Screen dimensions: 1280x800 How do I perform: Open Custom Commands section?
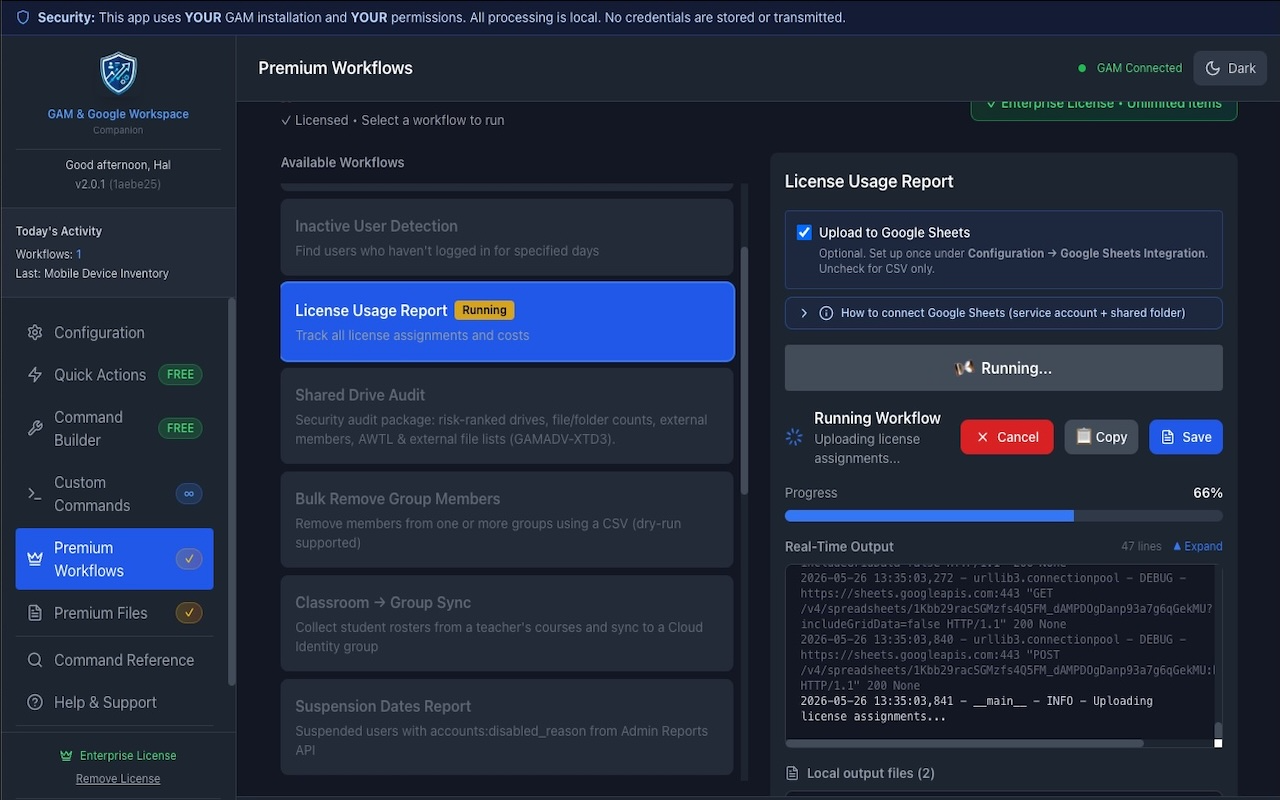pos(114,494)
